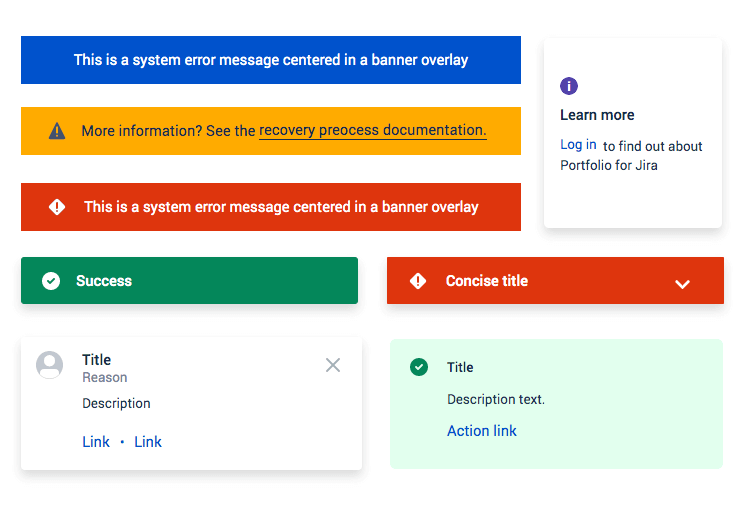
Task: Click the error diamond icon in red system banner
Action: (57, 207)
